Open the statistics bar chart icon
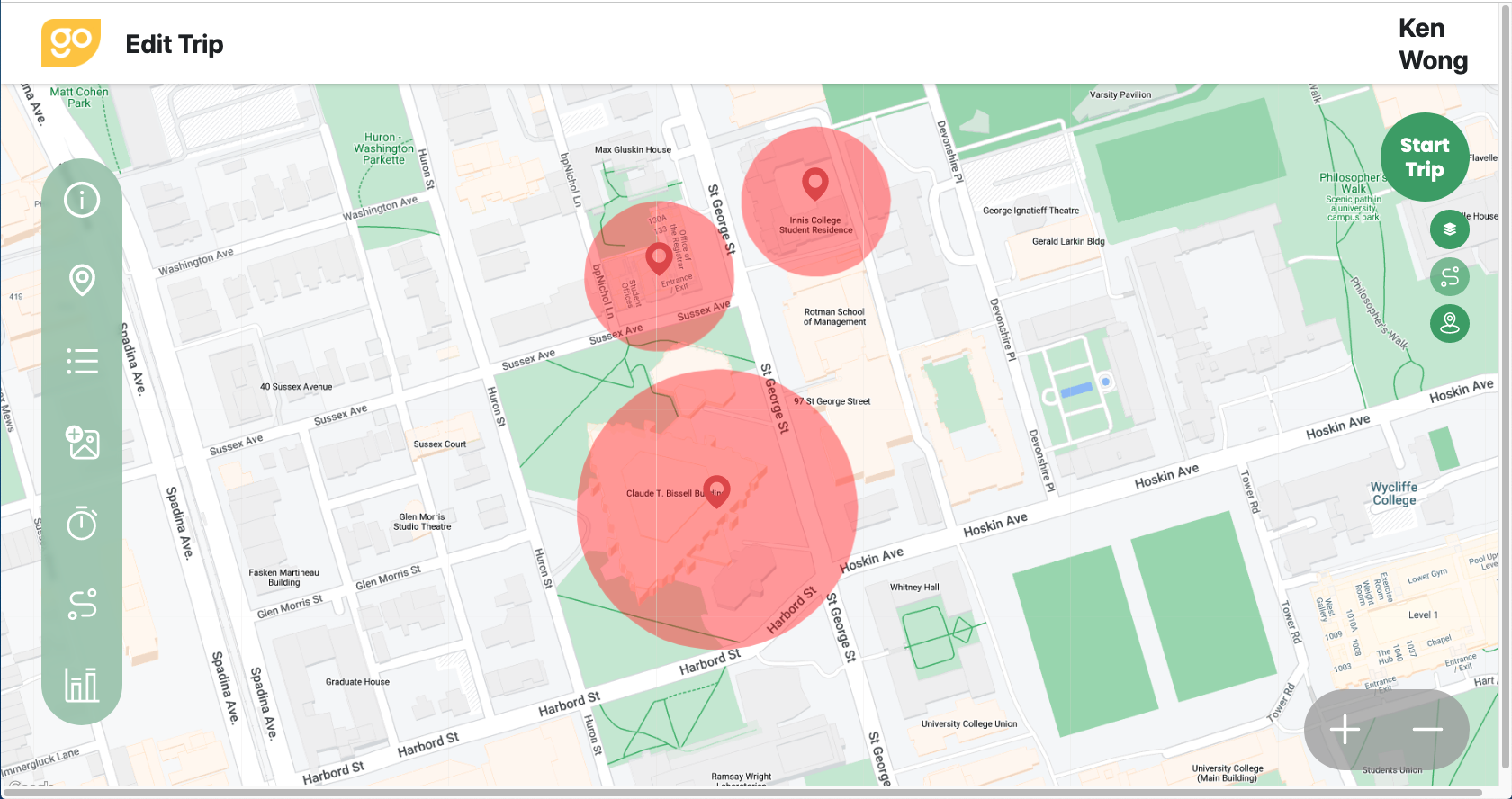Image resolution: width=1512 pixels, height=799 pixels. 82,685
